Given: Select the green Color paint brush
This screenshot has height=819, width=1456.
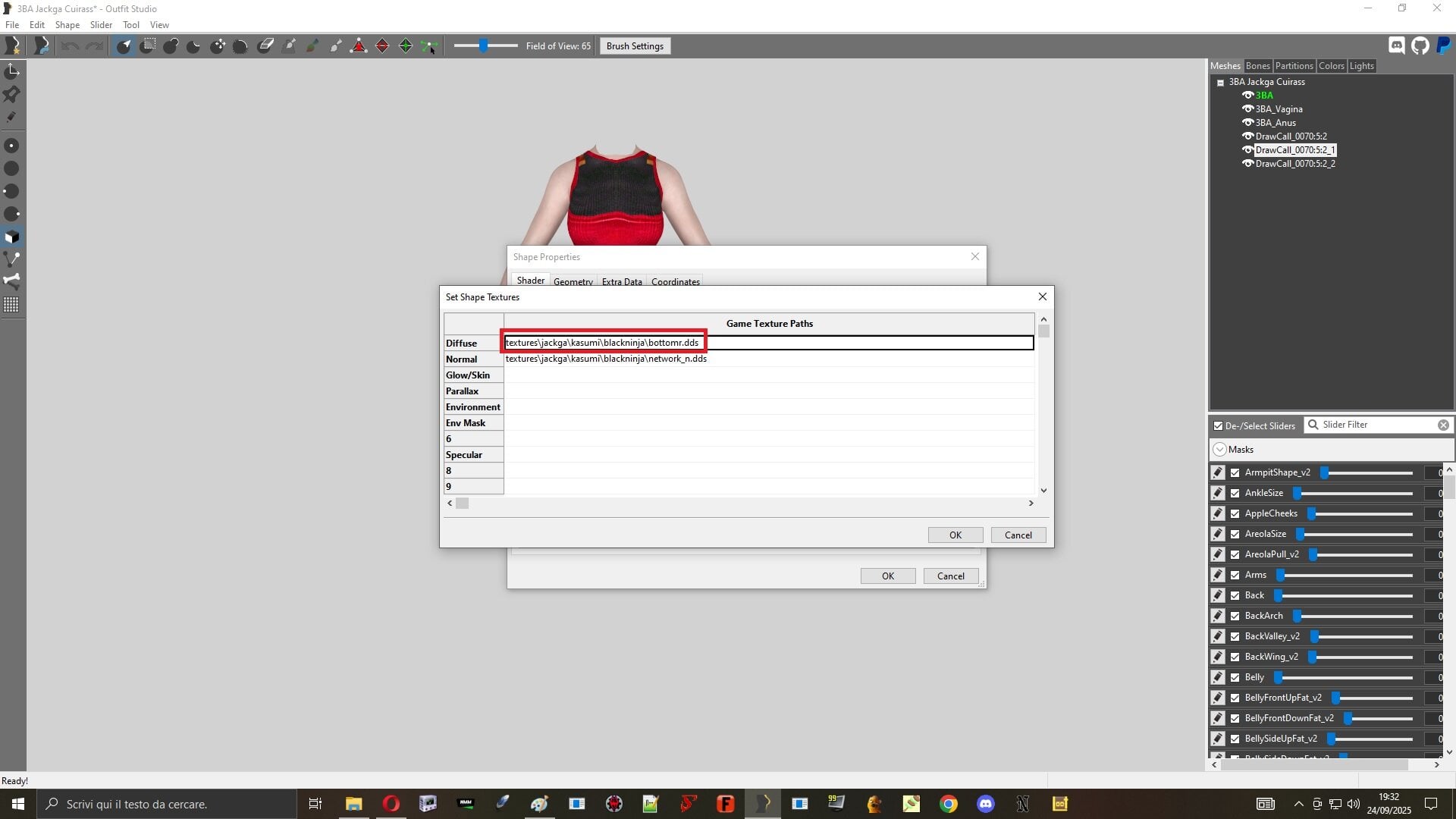Looking at the screenshot, I should 312,46.
